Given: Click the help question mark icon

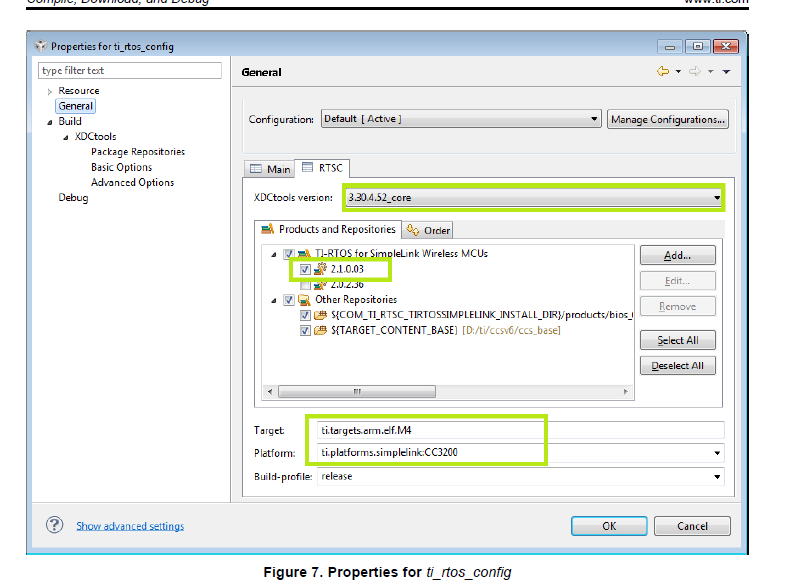Looking at the screenshot, I should [54, 525].
